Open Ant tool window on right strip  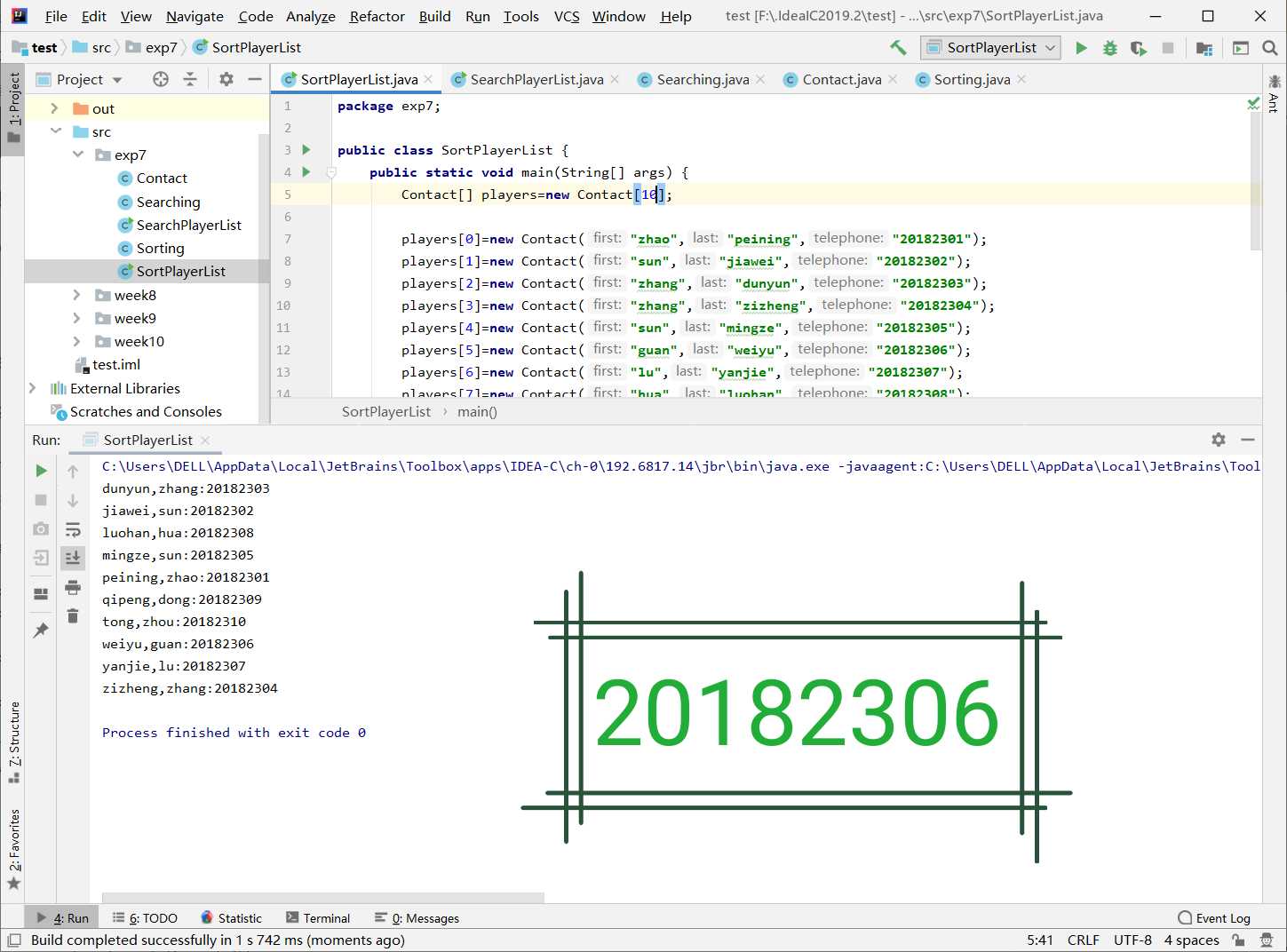coord(1275,94)
